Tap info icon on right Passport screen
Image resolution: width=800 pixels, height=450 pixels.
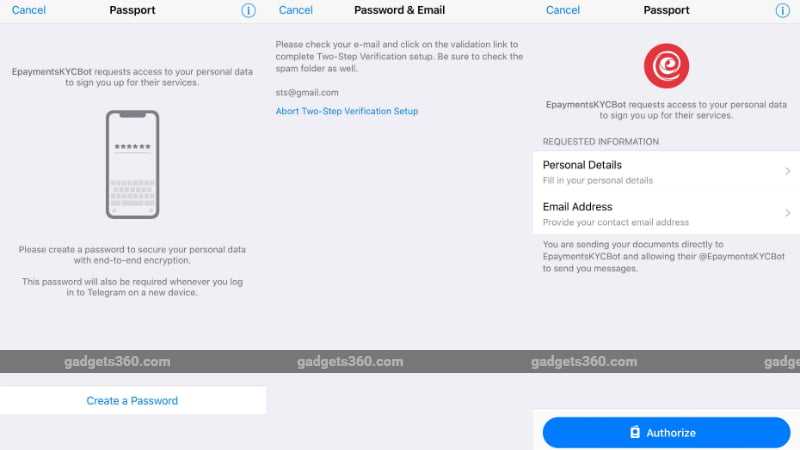tap(782, 10)
